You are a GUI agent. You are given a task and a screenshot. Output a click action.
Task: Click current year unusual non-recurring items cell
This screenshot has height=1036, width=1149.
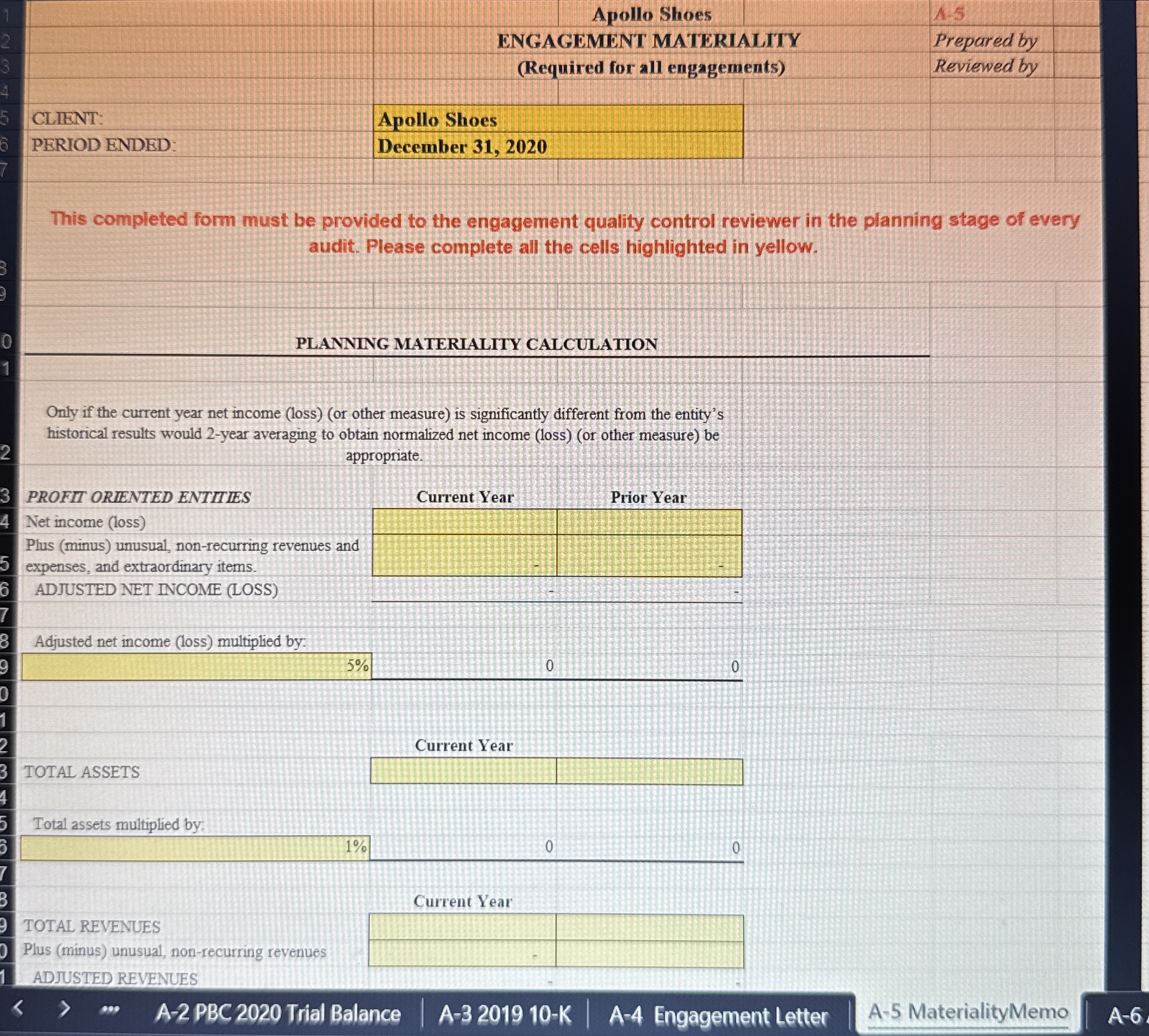464,556
